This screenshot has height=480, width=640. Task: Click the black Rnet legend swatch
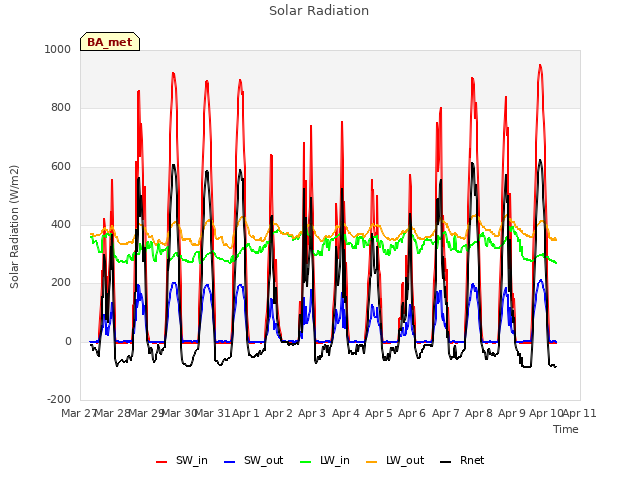[446, 462]
